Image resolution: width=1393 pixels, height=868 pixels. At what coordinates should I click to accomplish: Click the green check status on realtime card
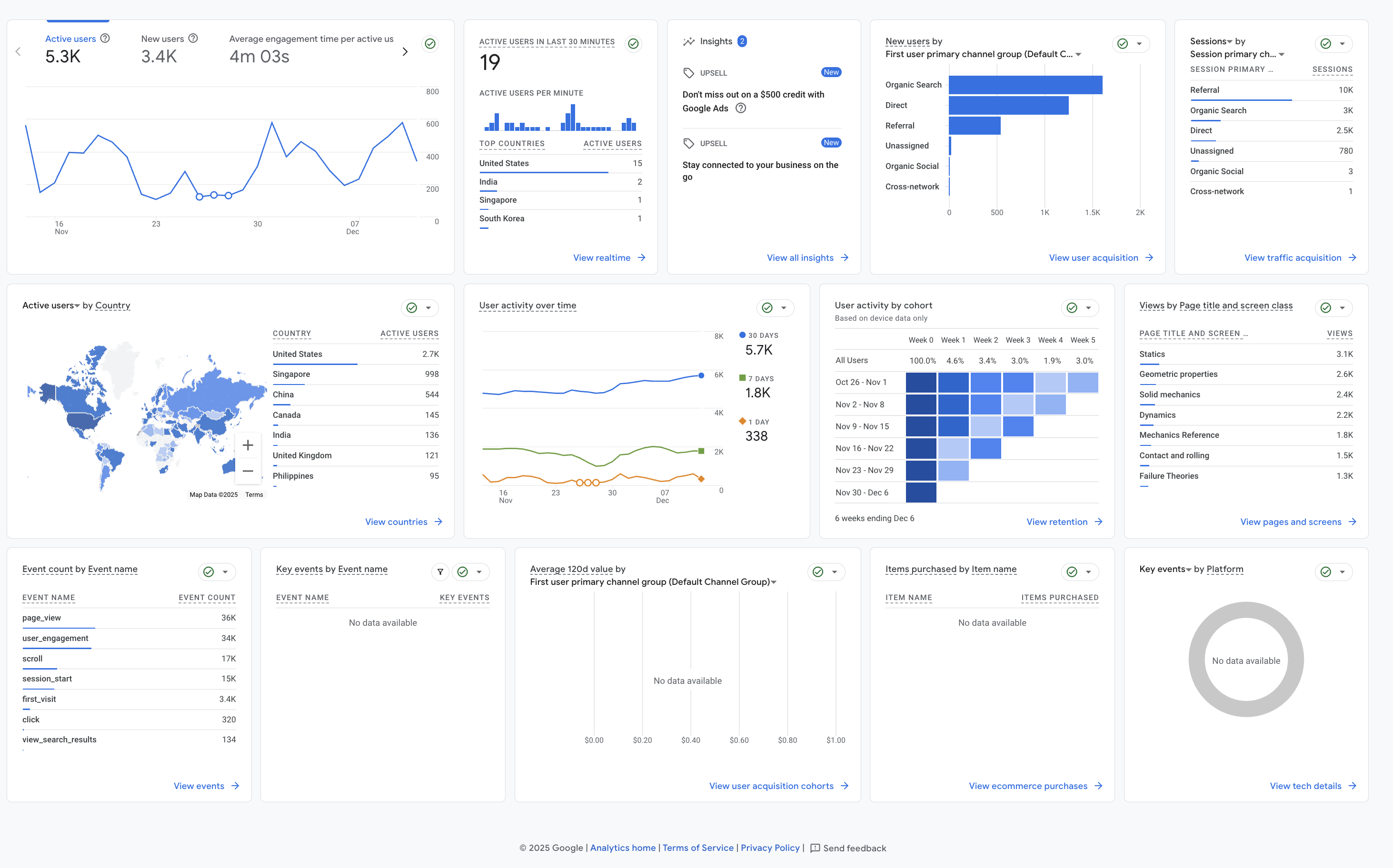pyautogui.click(x=633, y=44)
